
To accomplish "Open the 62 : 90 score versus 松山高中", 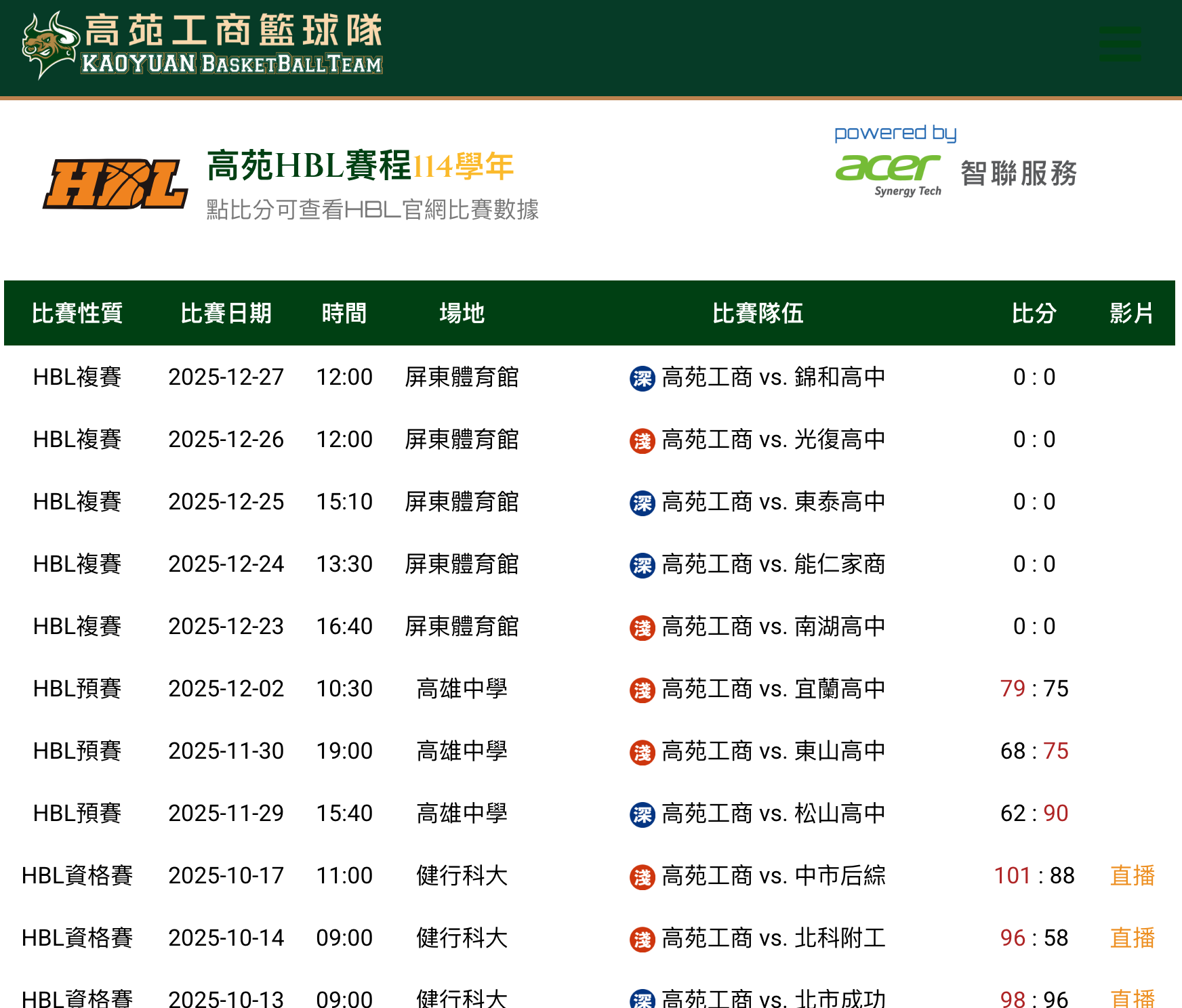I will [1034, 814].
